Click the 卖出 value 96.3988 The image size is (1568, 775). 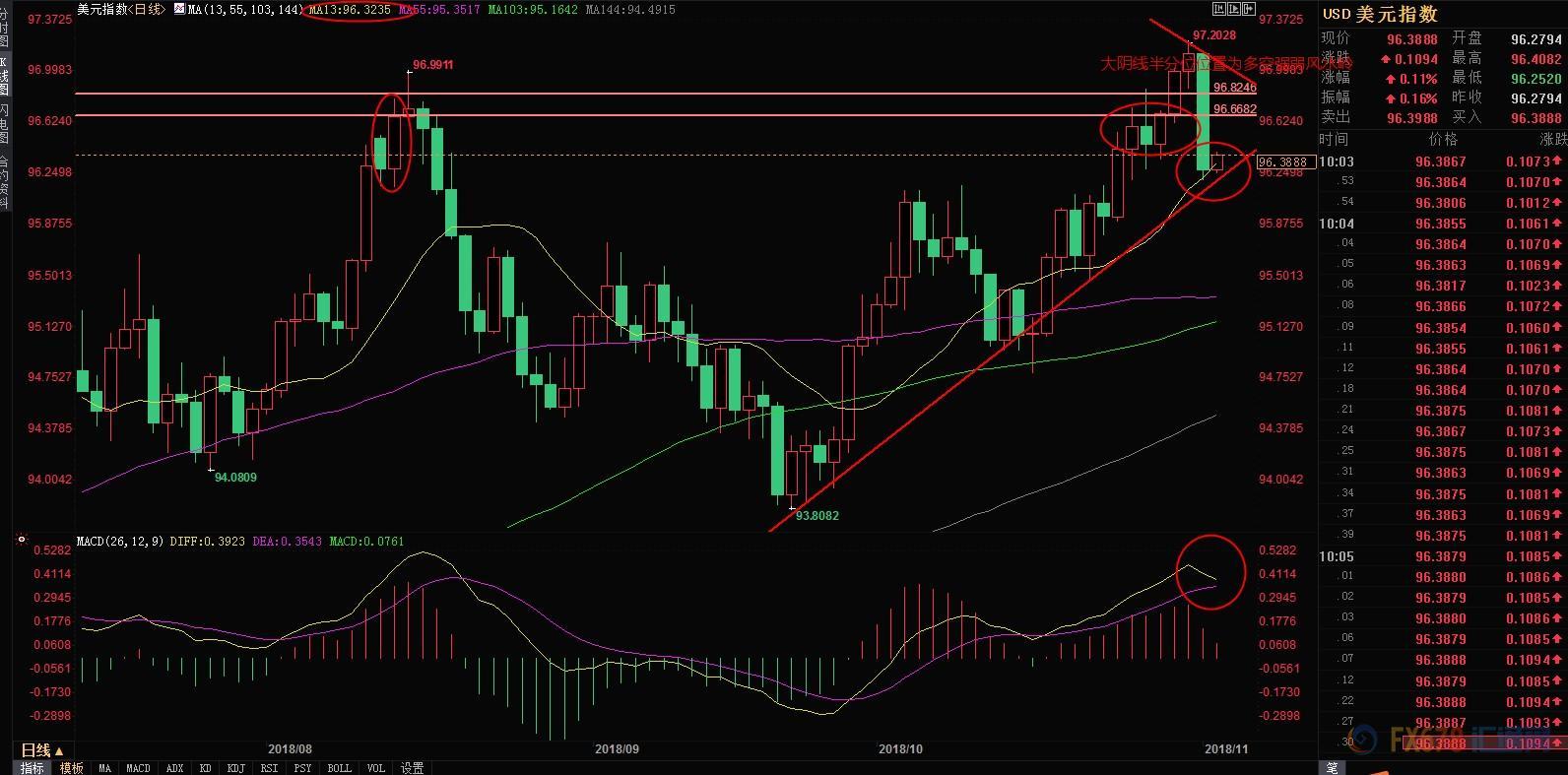point(1412,118)
